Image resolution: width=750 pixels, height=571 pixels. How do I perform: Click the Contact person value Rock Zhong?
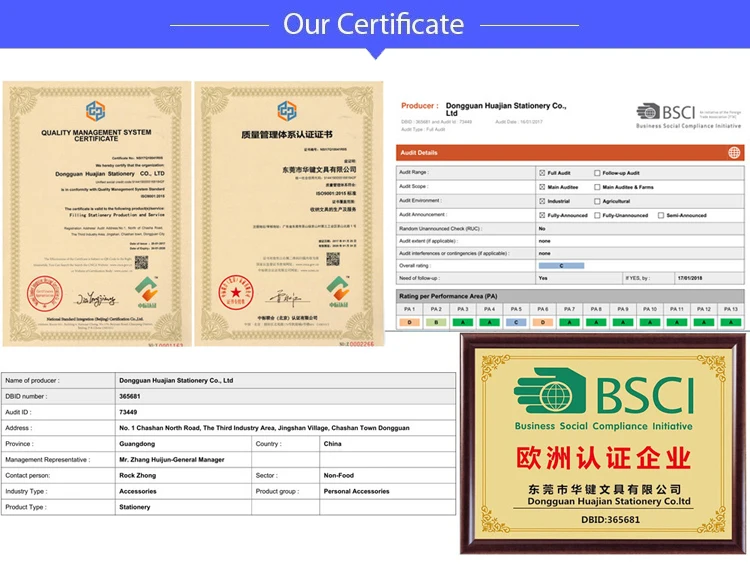pos(137,475)
